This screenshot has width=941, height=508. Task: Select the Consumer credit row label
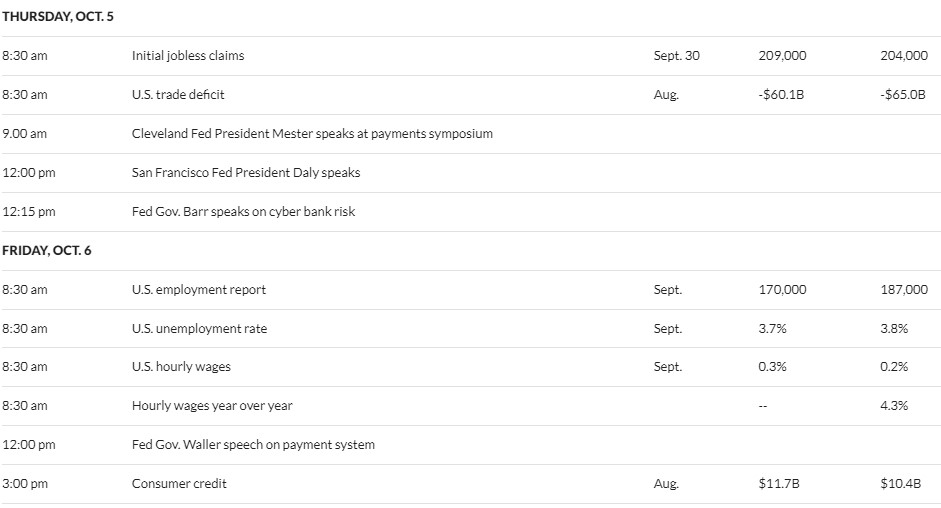point(179,484)
